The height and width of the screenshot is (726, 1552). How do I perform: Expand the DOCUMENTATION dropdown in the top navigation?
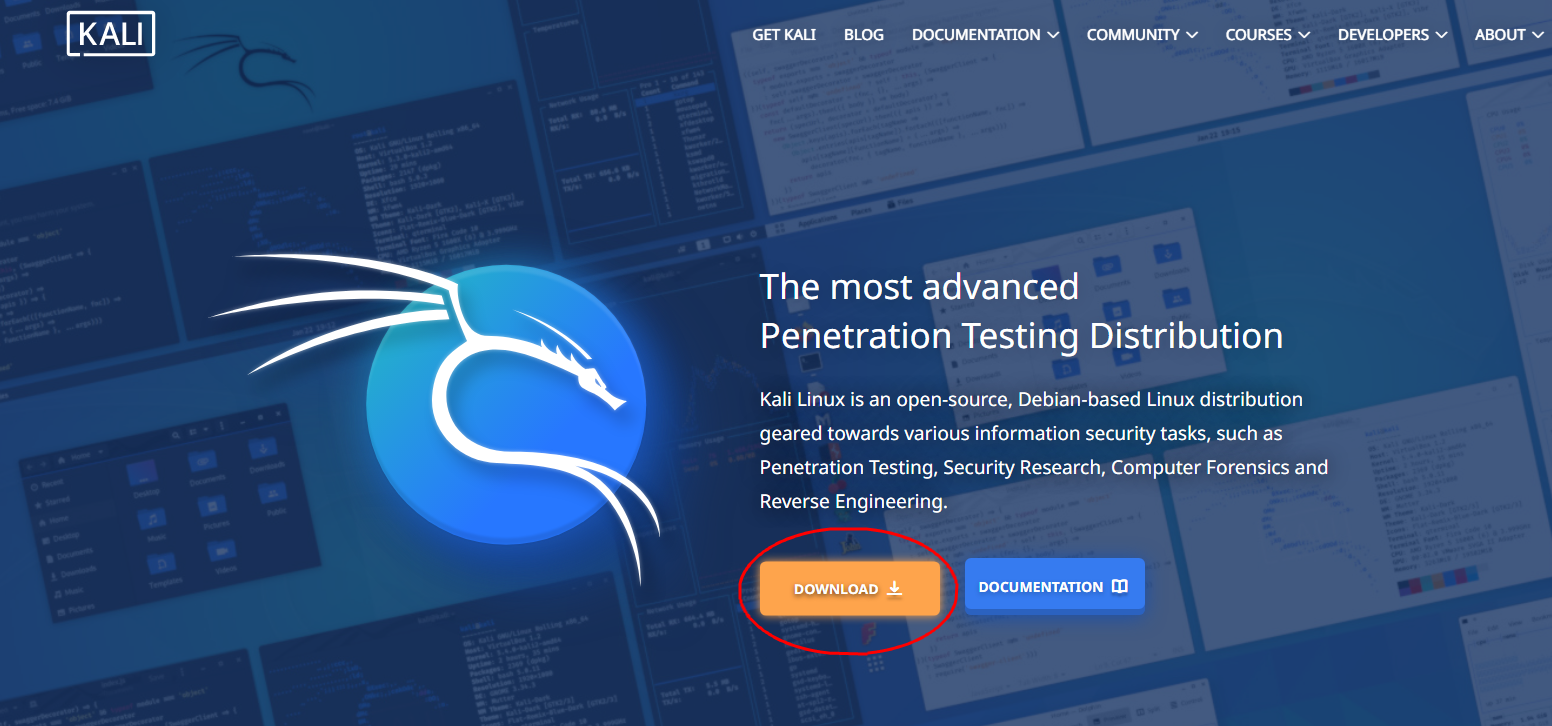[x=985, y=35]
